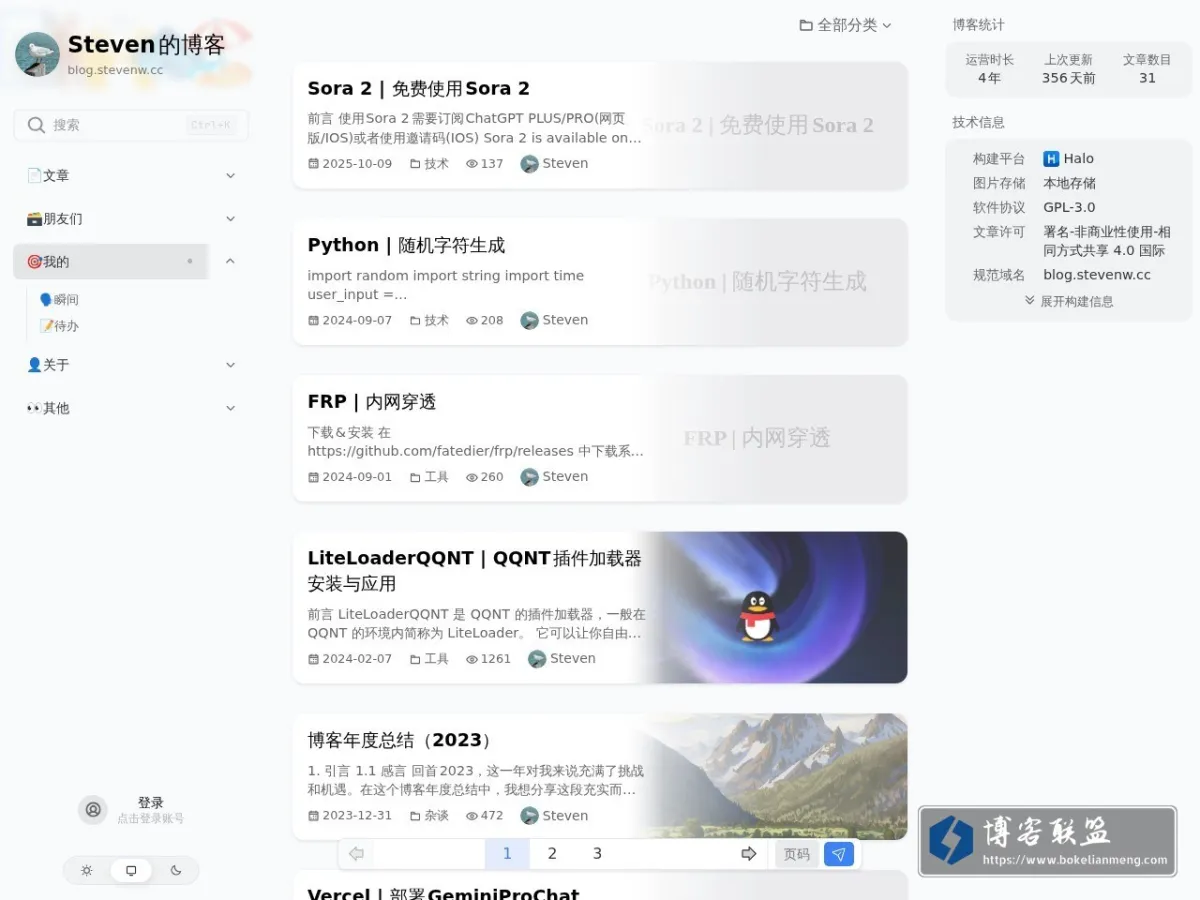Click the GPL-3.0 license text

tap(1069, 208)
